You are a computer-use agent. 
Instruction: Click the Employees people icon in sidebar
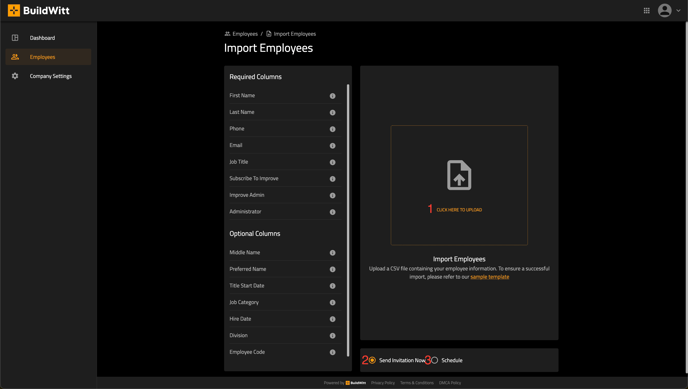coord(15,57)
